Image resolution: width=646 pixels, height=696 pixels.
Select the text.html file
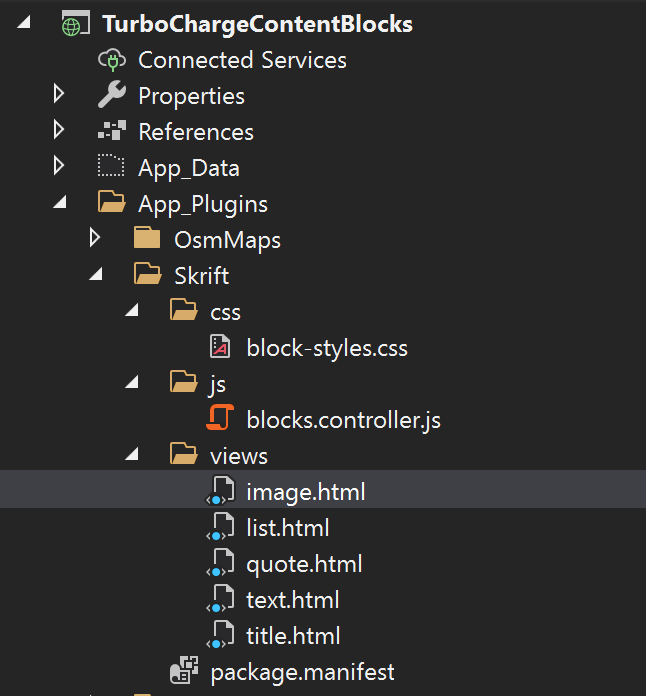click(x=293, y=600)
